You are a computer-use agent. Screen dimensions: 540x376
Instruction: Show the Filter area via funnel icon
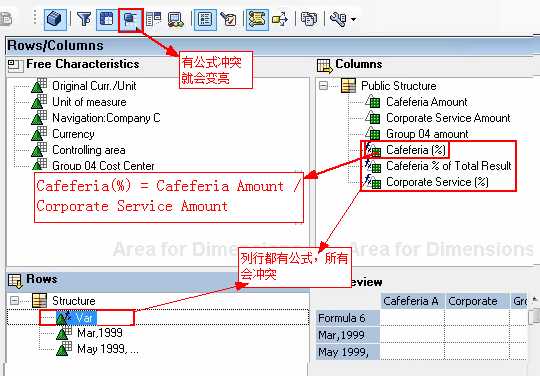(x=84, y=19)
